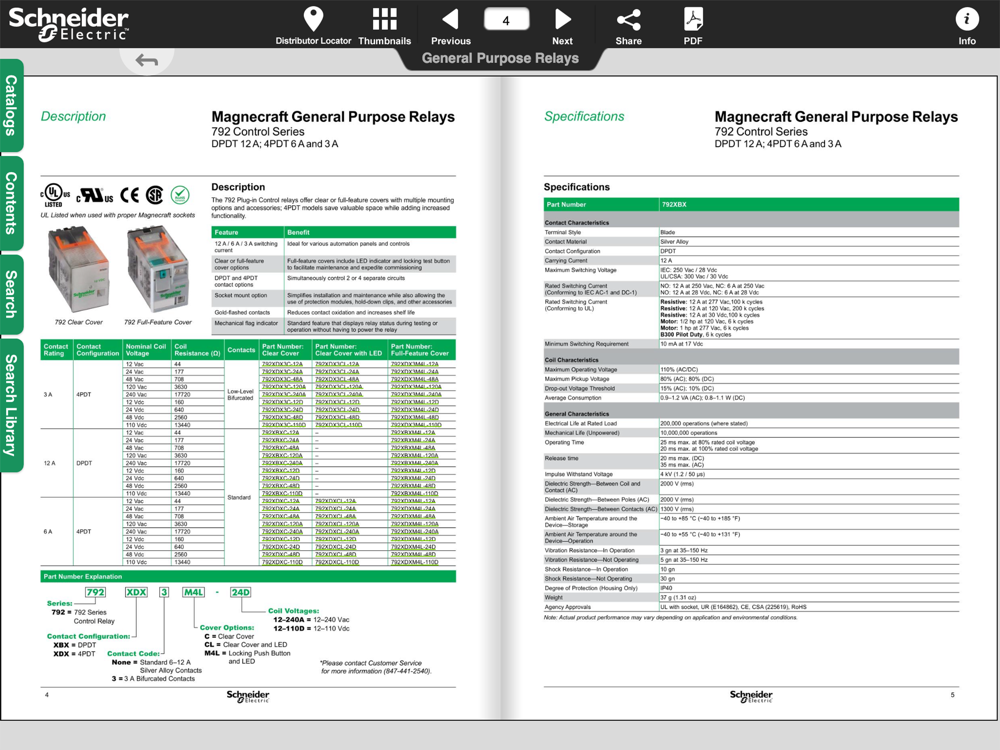Click the 792 Clear Cover relay image
Screen dimensions: 1000x750
click(x=78, y=270)
